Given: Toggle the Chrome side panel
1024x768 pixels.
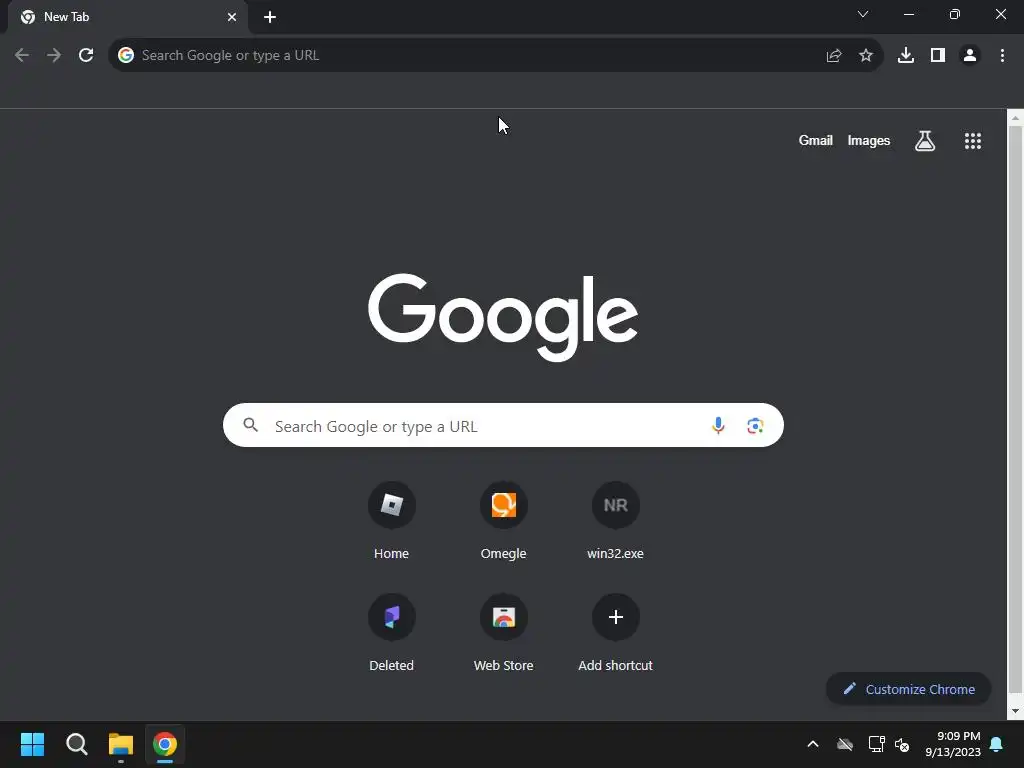Looking at the screenshot, I should pos(938,56).
